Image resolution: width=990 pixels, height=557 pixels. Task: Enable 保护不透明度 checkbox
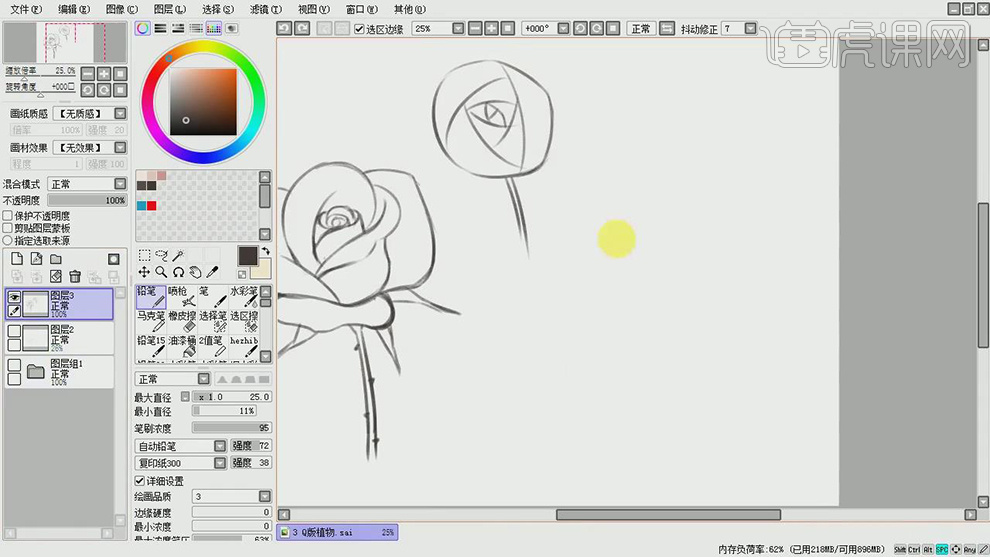click(x=8, y=216)
